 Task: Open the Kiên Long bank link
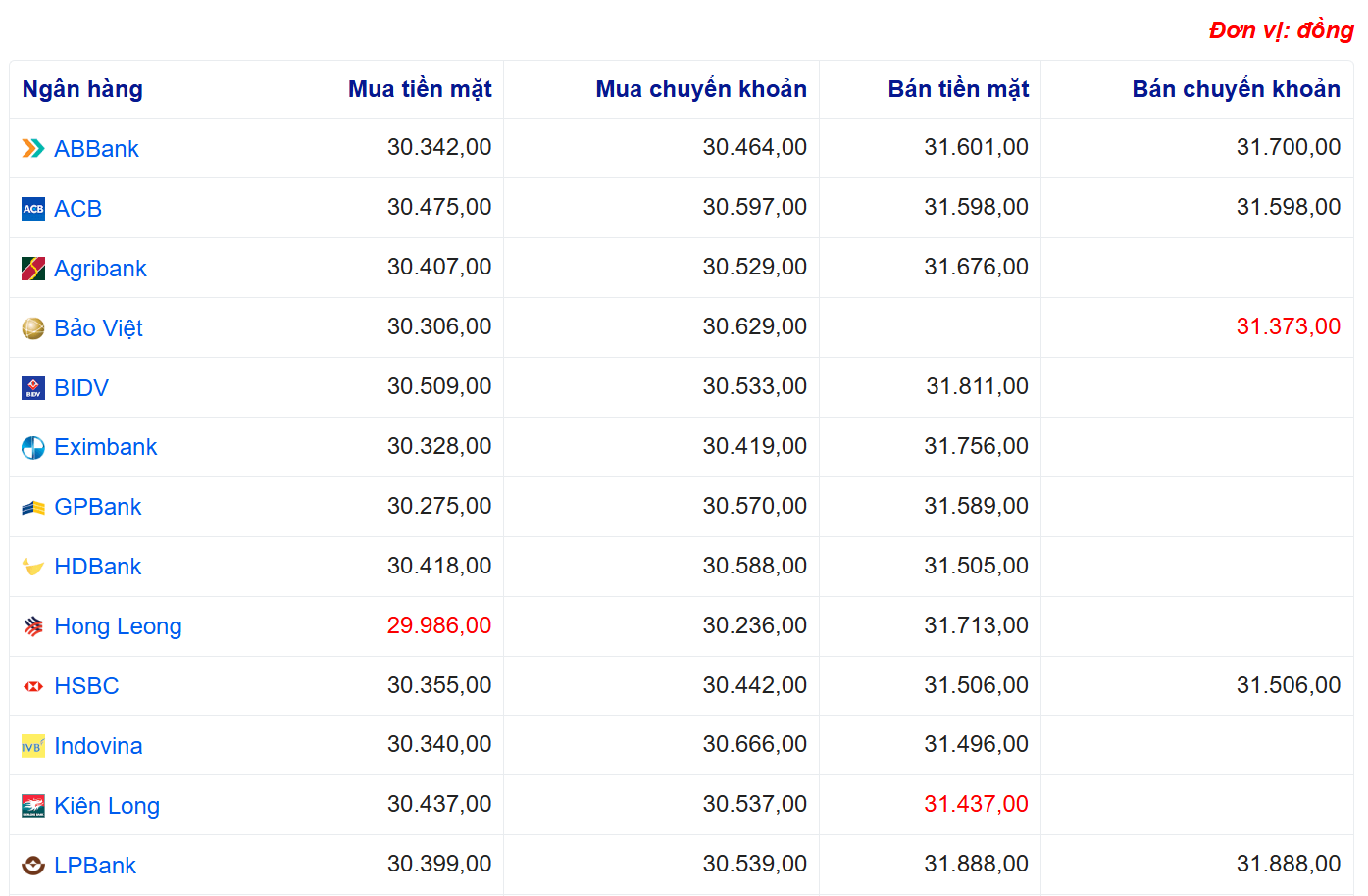tap(107, 806)
